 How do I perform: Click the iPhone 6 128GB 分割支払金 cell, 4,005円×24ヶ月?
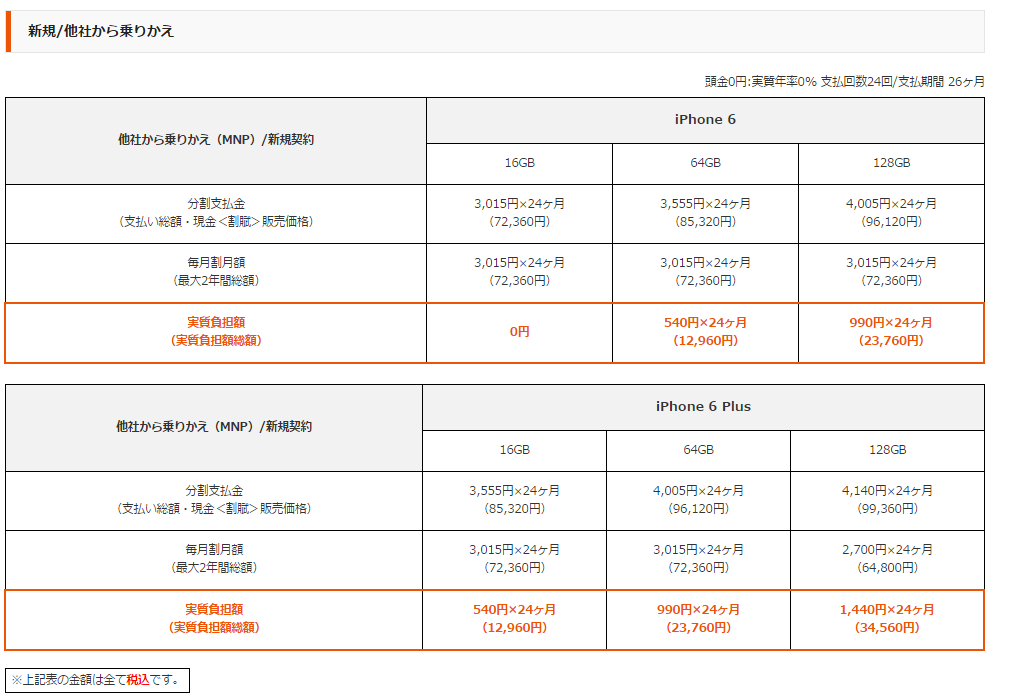891,214
